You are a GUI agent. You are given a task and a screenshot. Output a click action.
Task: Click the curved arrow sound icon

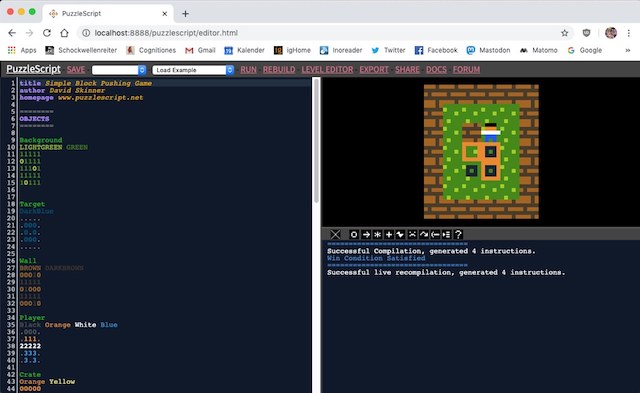click(424, 234)
